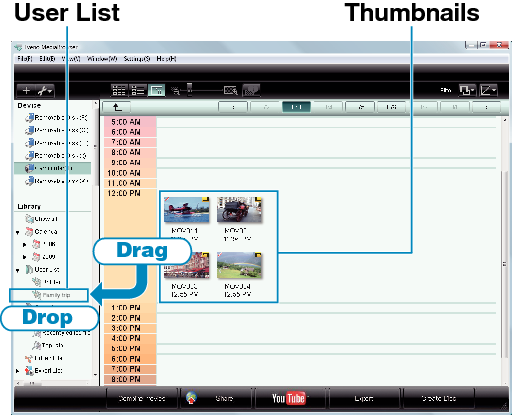The width and height of the screenshot is (512, 415).
Task: Switch to thumbnail grid view
Action: [119, 90]
